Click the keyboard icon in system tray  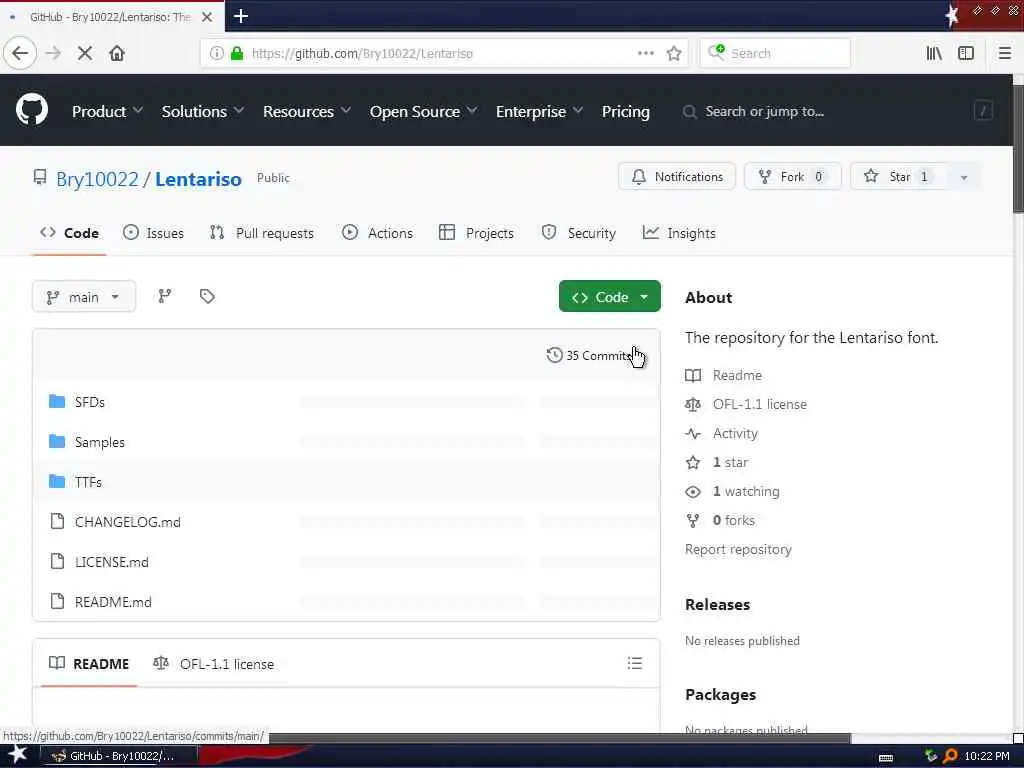click(x=886, y=758)
